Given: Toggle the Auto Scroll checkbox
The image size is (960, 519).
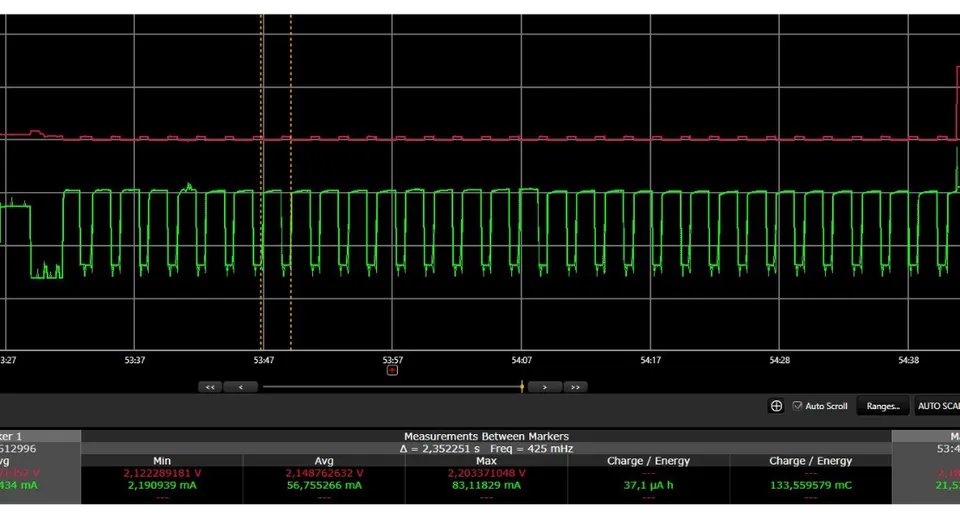Looking at the screenshot, I should 797,406.
